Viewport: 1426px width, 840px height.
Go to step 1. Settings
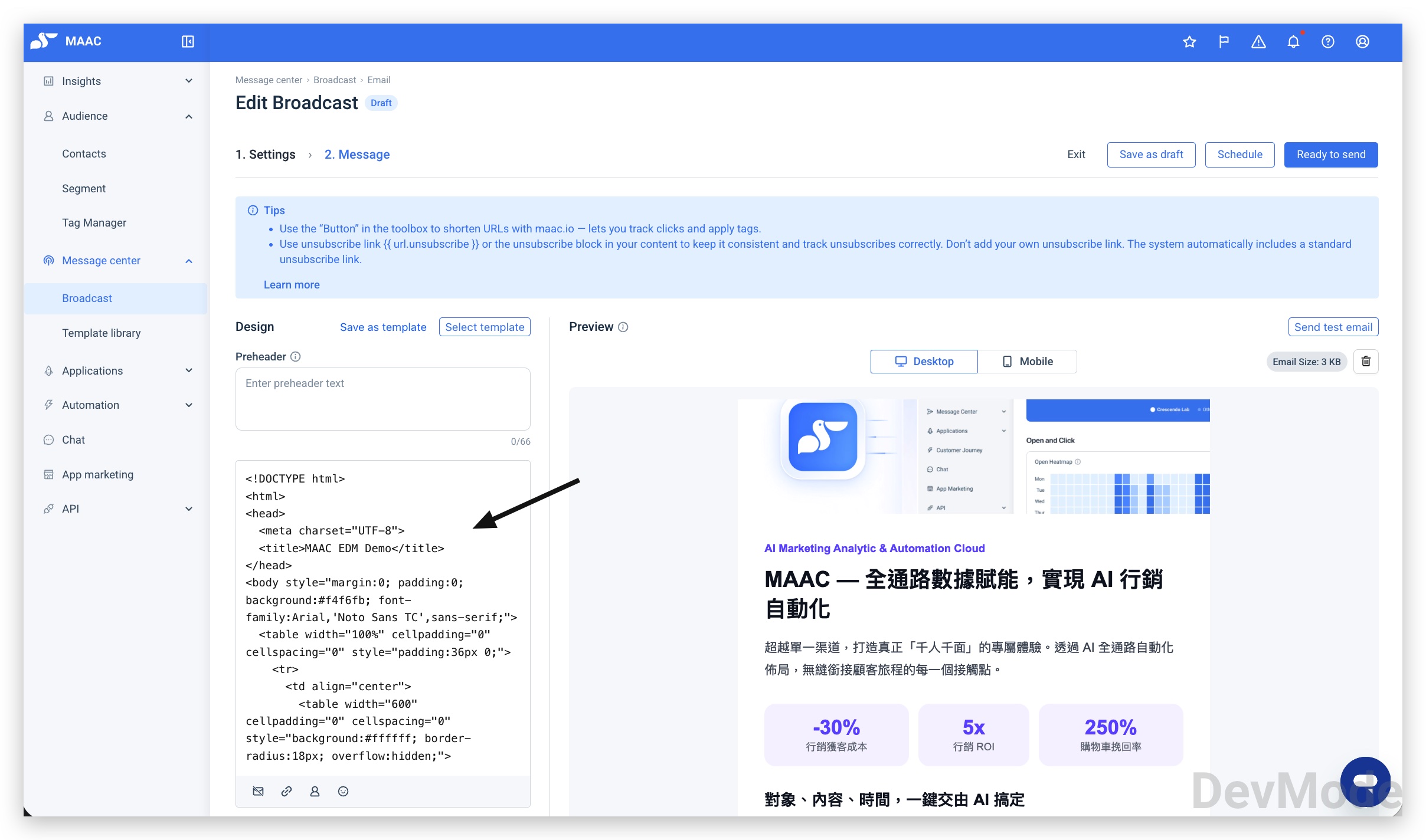point(265,155)
